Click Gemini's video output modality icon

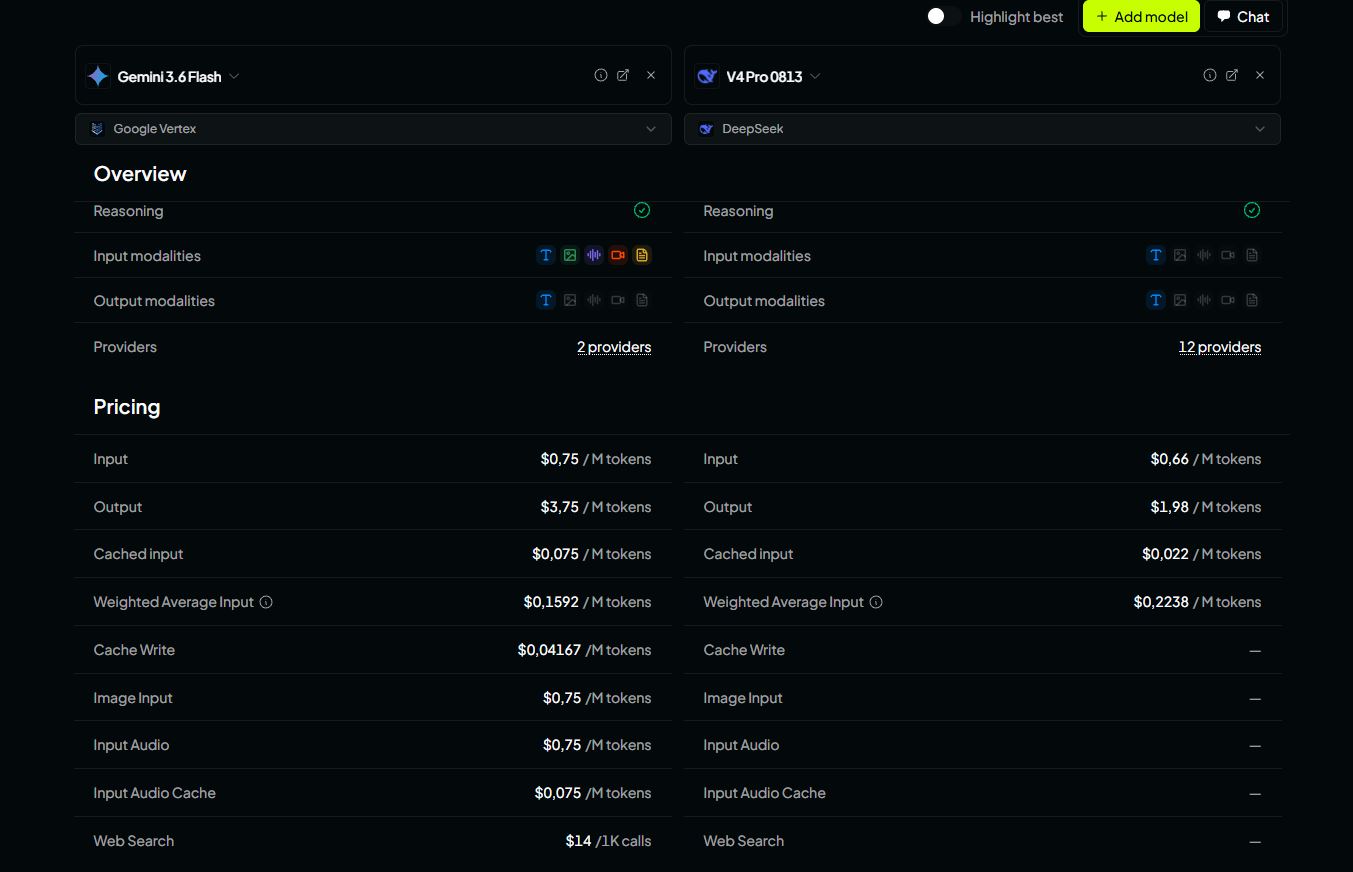pyautogui.click(x=618, y=300)
